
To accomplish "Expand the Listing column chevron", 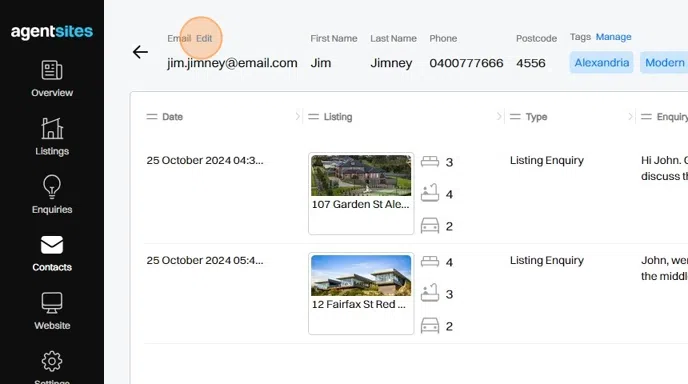I will pyautogui.click(x=499, y=116).
